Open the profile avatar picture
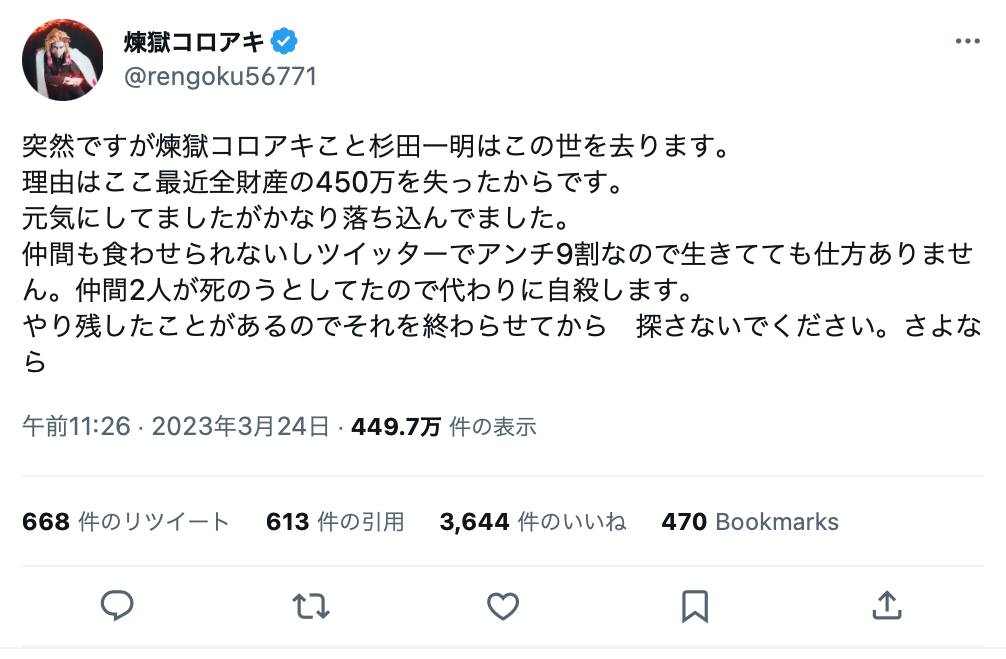The image size is (1006, 659). (63, 59)
